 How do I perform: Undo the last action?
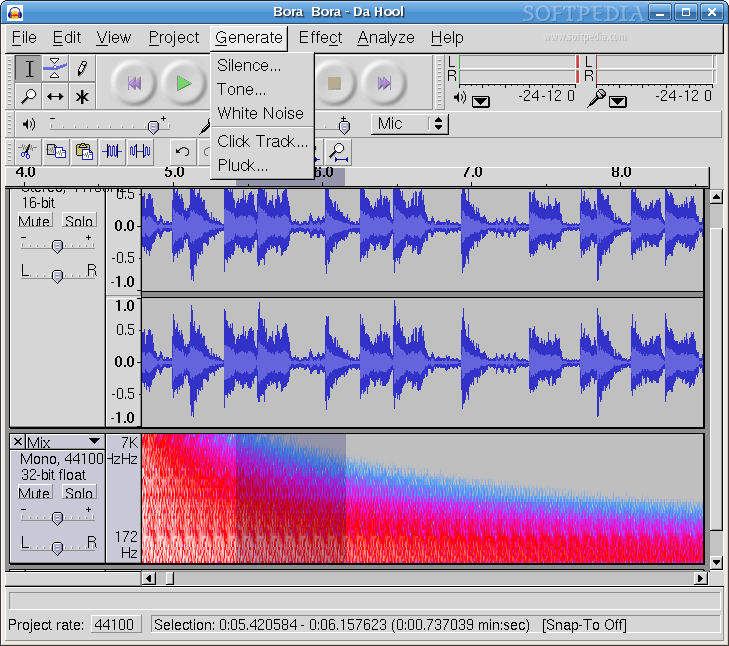point(182,152)
